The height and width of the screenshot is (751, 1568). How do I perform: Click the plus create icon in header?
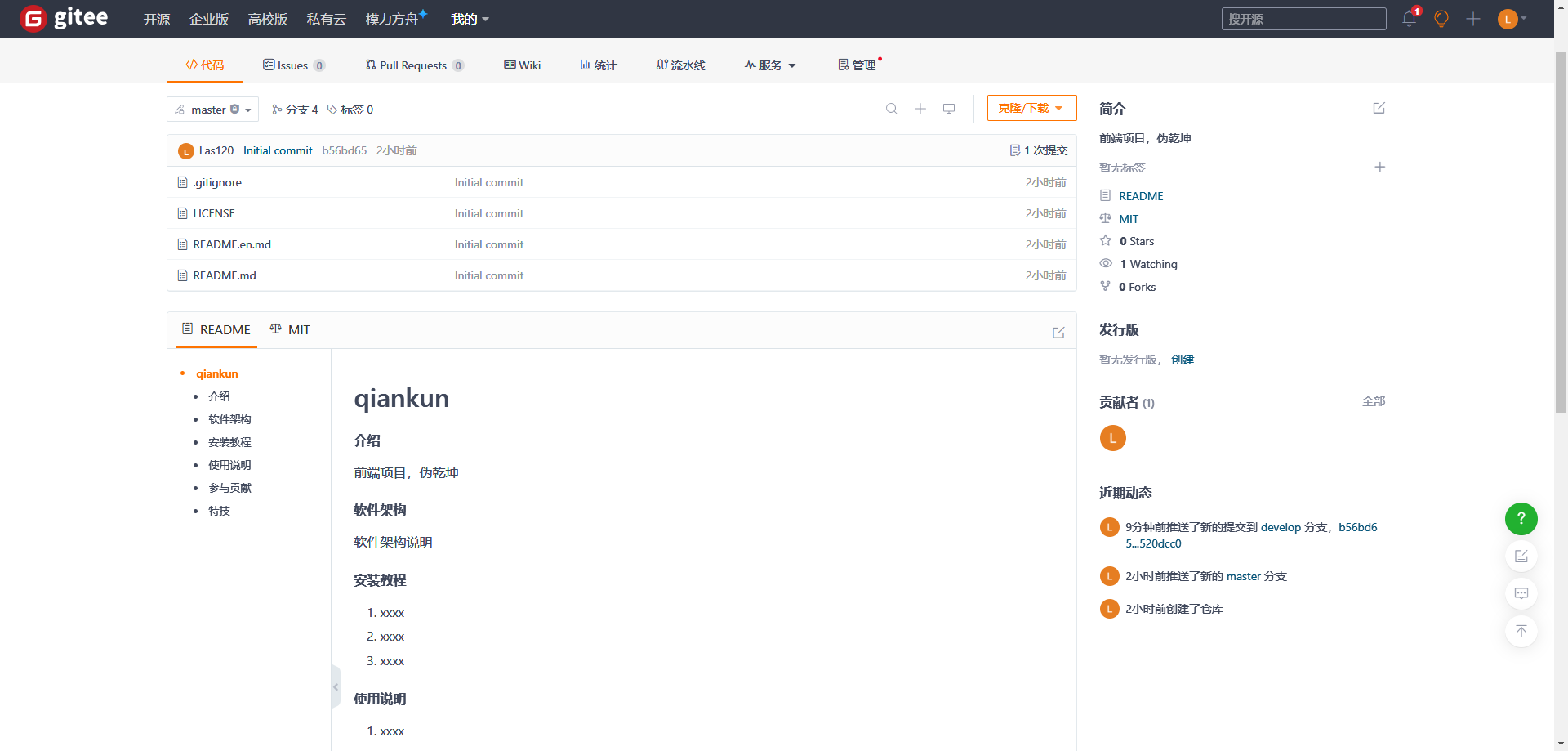point(1473,19)
